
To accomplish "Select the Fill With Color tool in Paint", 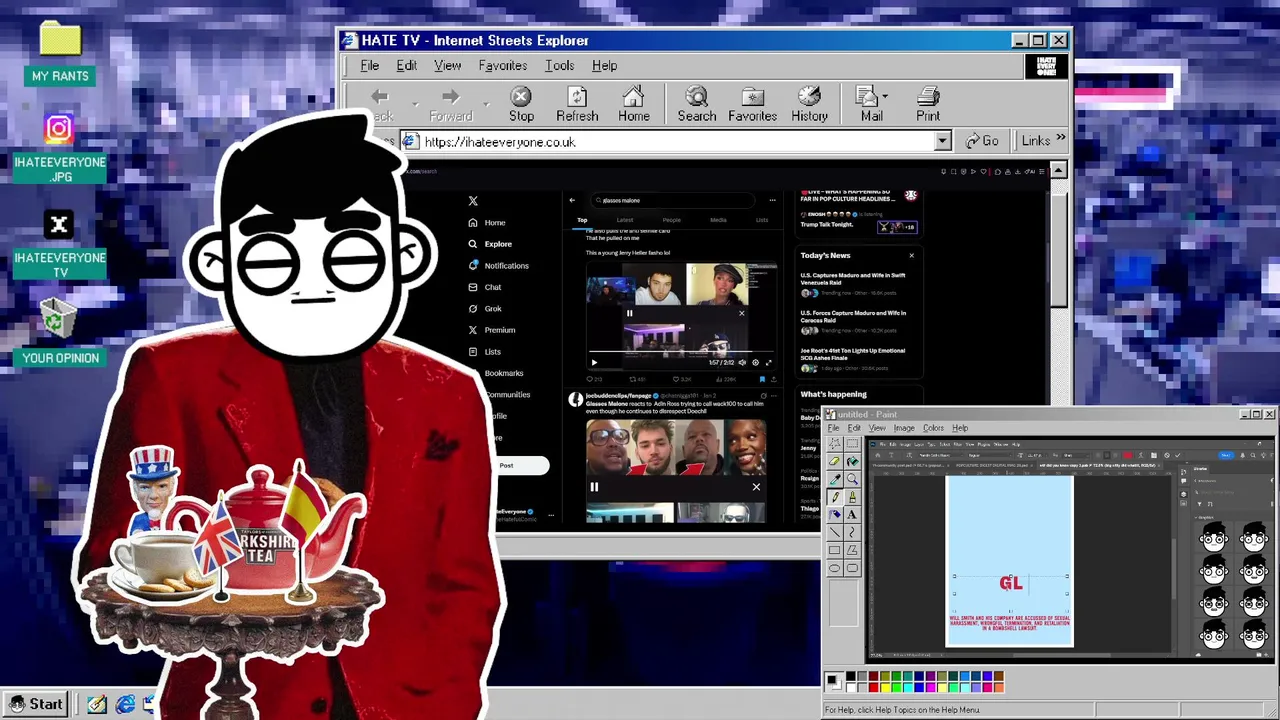I will pos(852,461).
